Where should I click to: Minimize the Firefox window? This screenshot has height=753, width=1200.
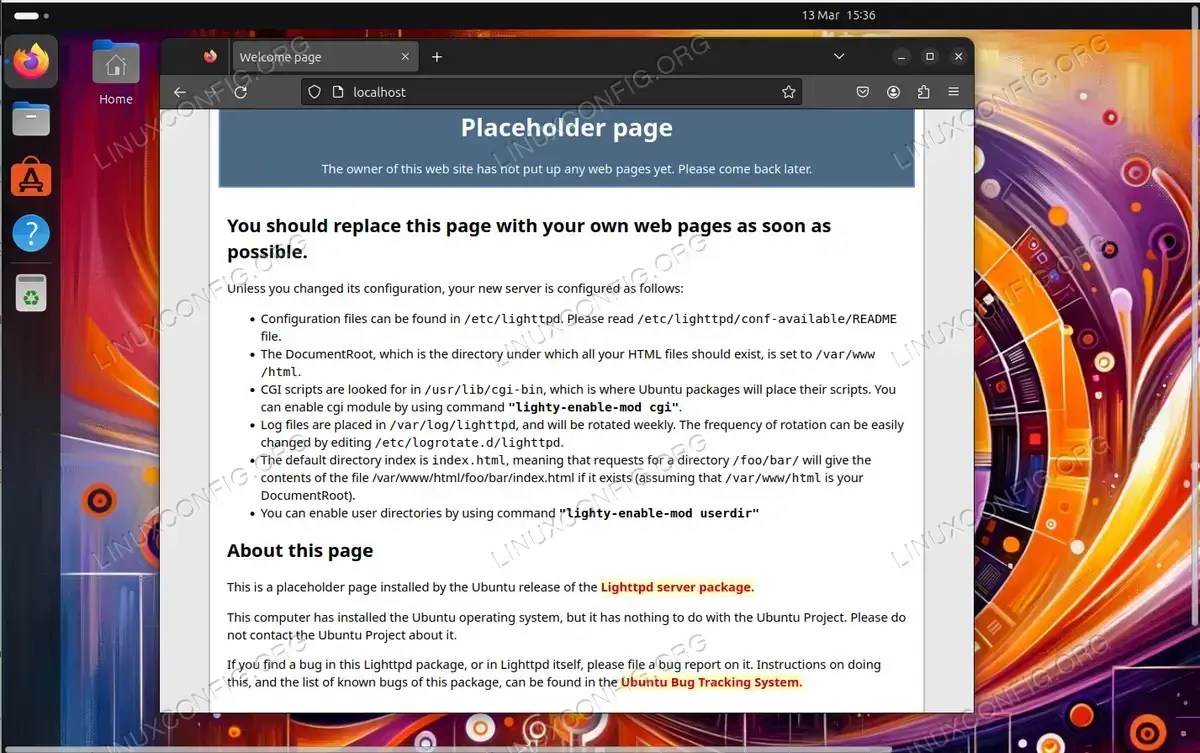pyautogui.click(x=901, y=57)
